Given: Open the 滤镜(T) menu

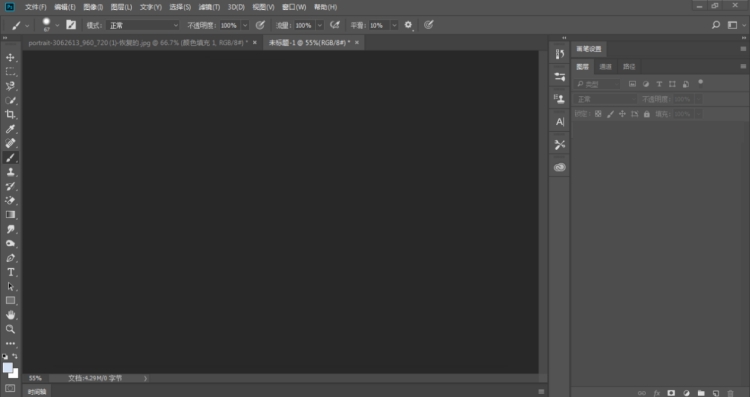Looking at the screenshot, I should pyautogui.click(x=209, y=7).
